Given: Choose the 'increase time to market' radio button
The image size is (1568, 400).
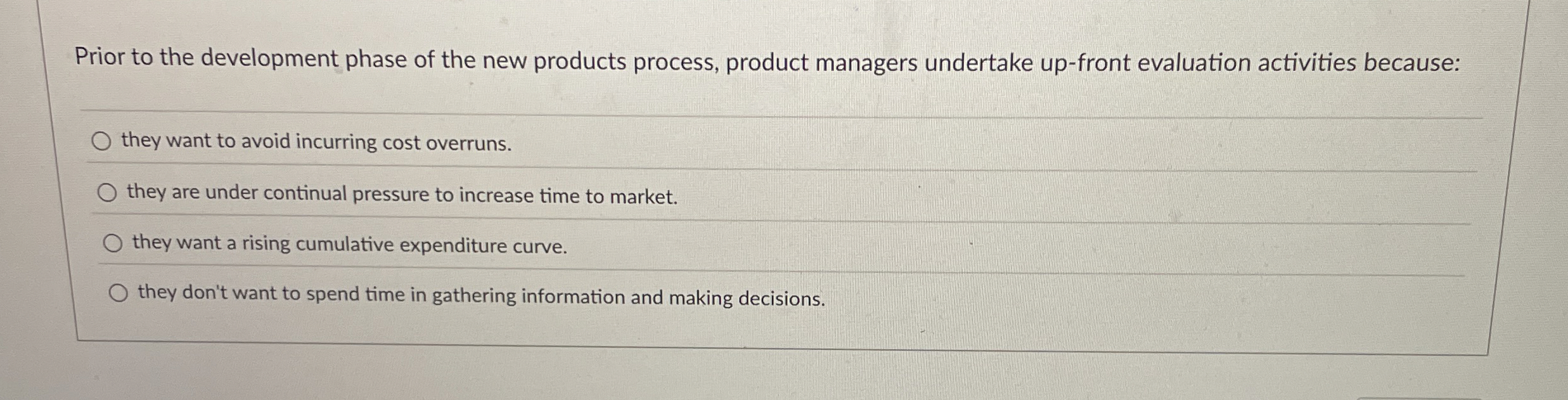Looking at the screenshot, I should [x=107, y=193].
